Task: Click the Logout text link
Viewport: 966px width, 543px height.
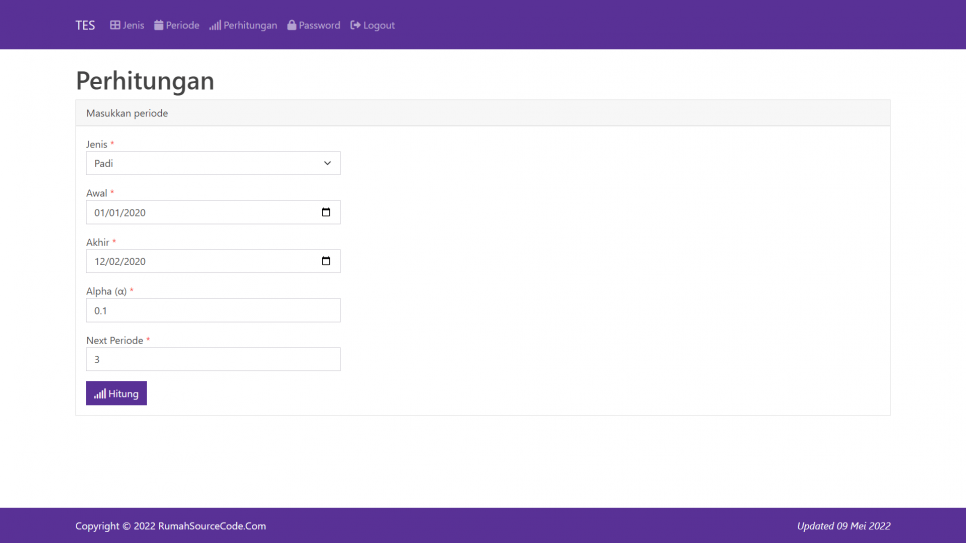Action: (x=379, y=25)
